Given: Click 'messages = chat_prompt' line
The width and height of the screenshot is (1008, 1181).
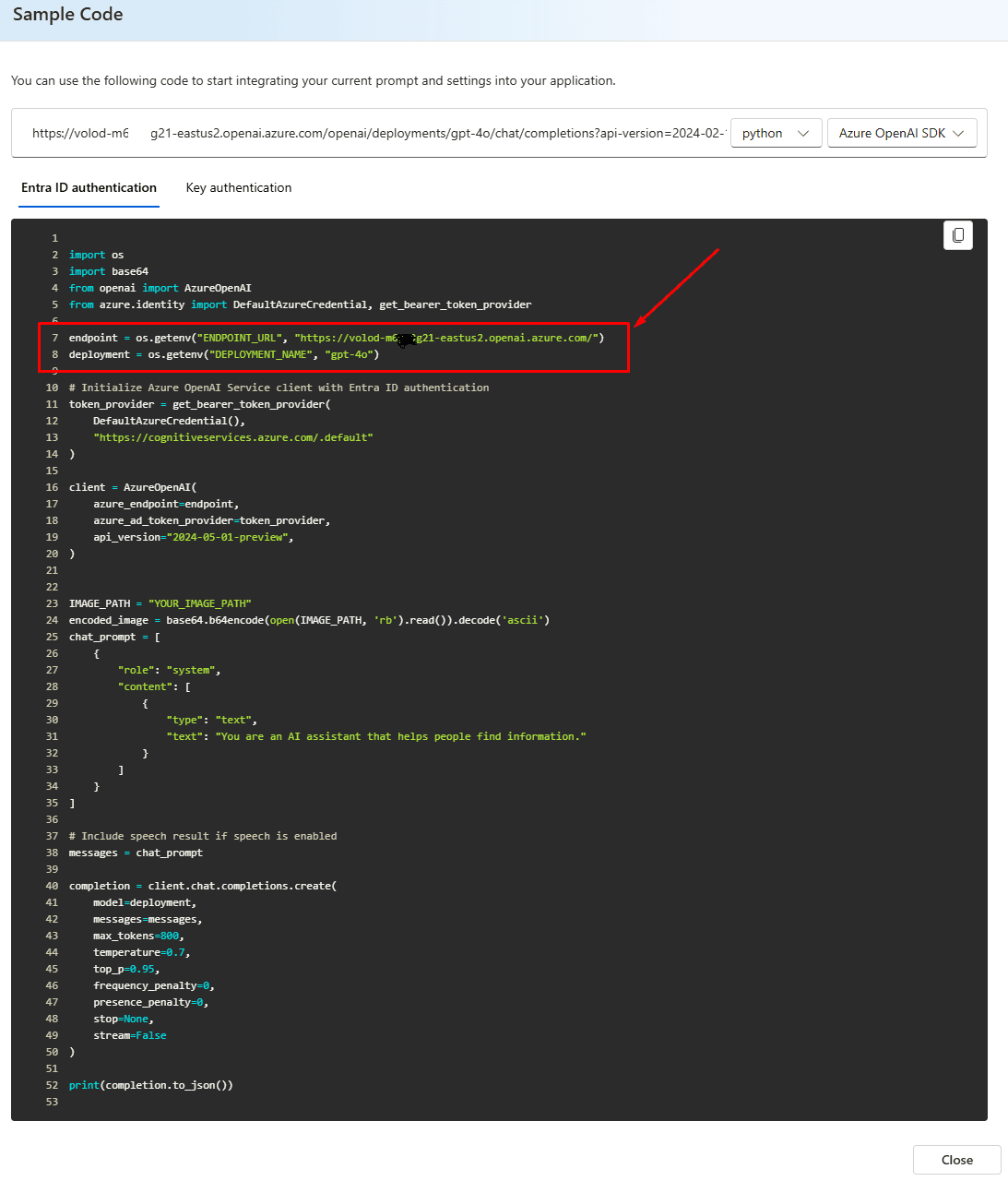Looking at the screenshot, I should (136, 853).
